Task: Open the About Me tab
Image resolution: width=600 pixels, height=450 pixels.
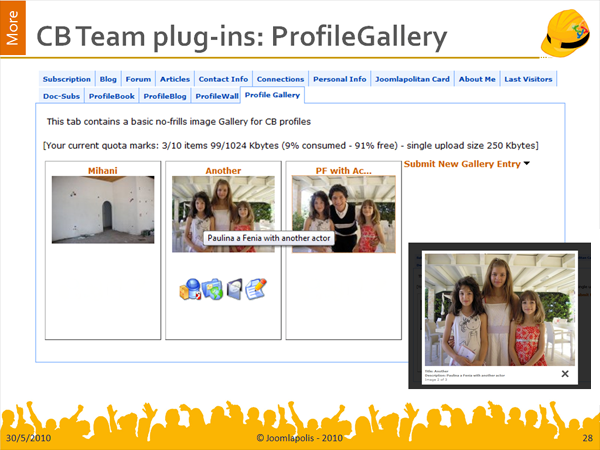Action: [x=477, y=79]
